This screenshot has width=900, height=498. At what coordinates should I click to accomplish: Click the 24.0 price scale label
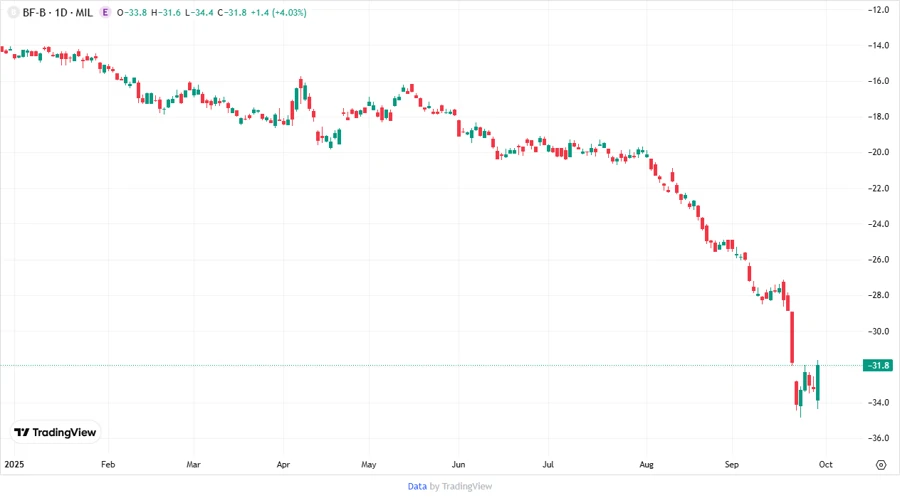pos(878,224)
